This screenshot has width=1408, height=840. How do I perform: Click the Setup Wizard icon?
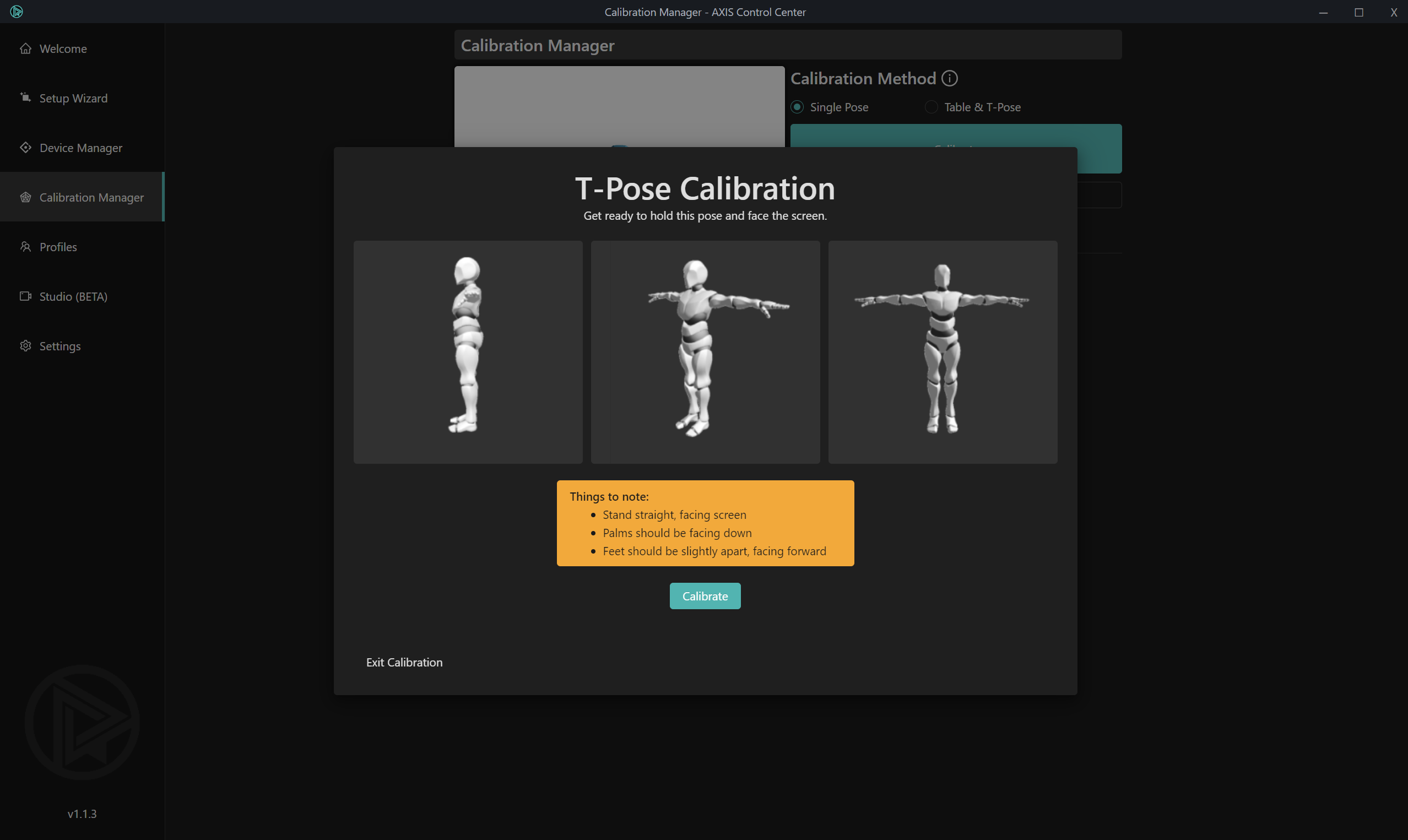(x=25, y=98)
